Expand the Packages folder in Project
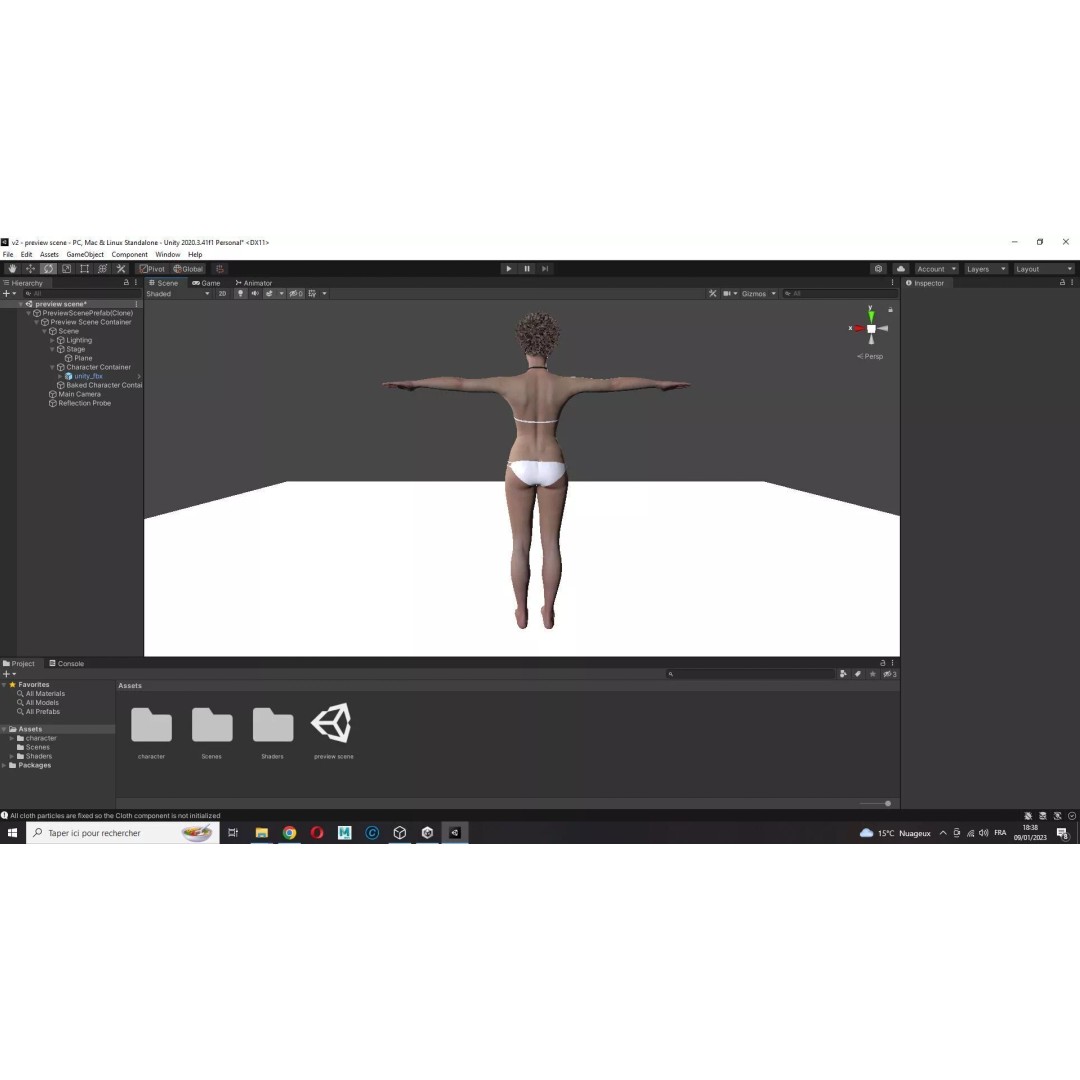Image resolution: width=1080 pixels, height=1080 pixels. [5, 765]
